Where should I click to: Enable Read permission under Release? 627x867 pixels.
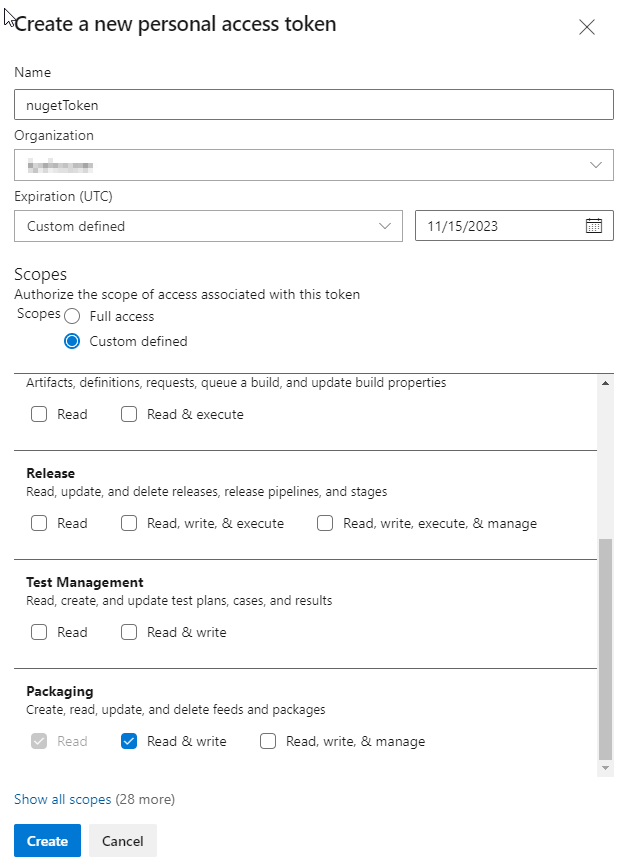38,522
